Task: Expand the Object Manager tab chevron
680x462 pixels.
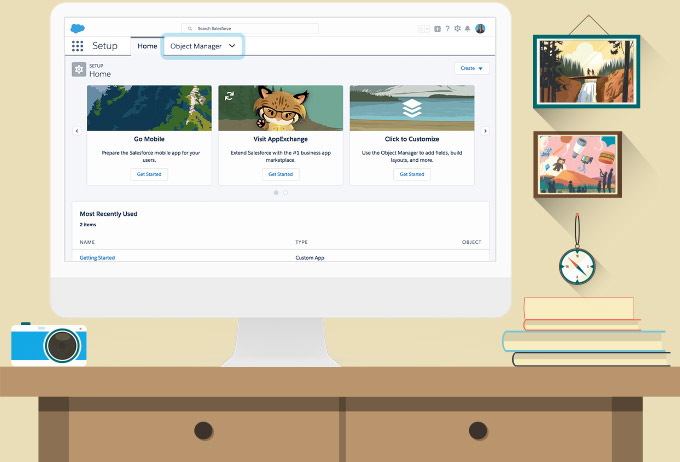Action: (x=232, y=46)
